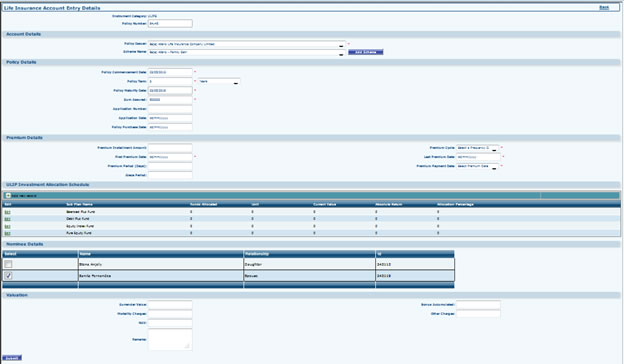
Task: Follow the Back link at top right
Action: [604, 8]
